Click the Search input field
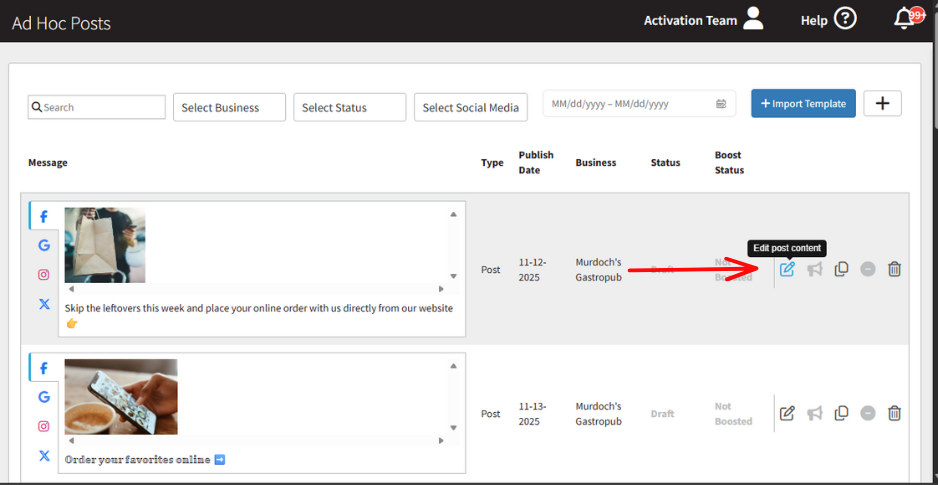The height and width of the screenshot is (485, 938). [x=97, y=107]
